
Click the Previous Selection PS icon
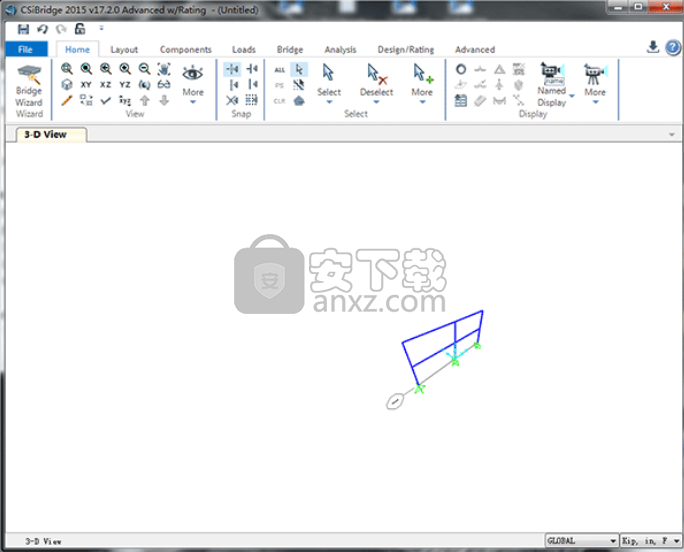280,86
